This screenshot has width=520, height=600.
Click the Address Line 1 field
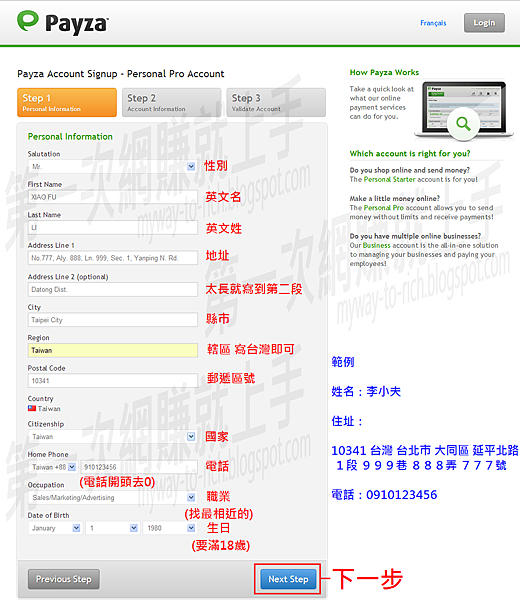pos(112,258)
